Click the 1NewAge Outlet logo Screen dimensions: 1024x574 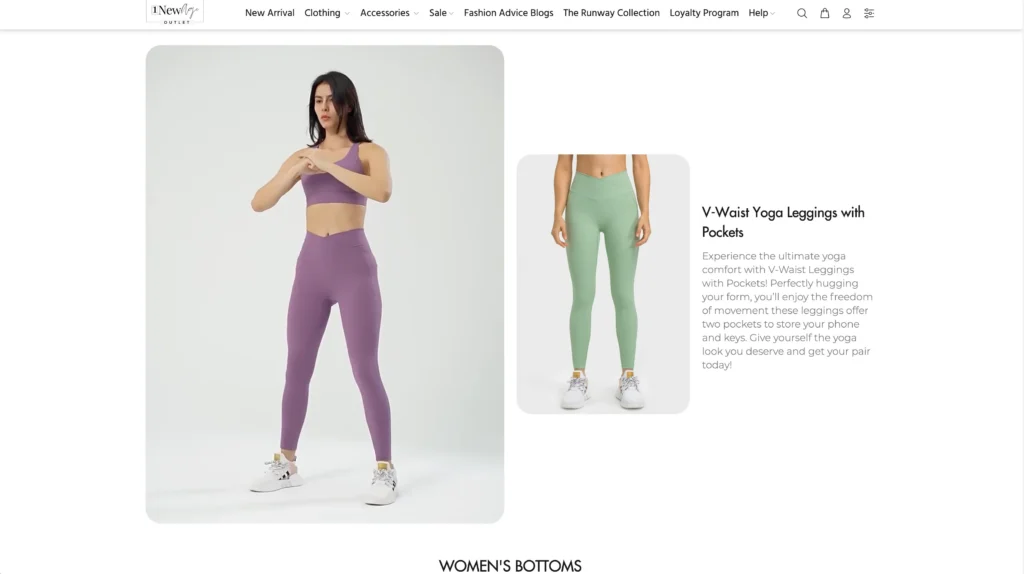point(174,12)
